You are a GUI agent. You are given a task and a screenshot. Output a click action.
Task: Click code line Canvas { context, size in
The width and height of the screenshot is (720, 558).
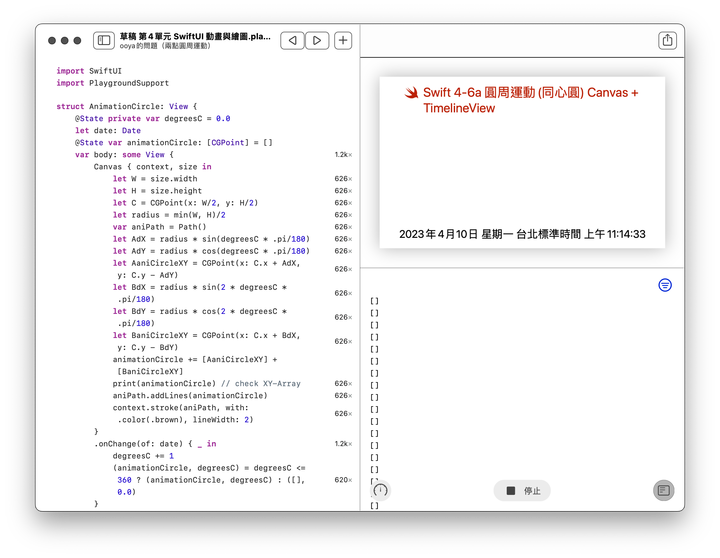(x=152, y=167)
